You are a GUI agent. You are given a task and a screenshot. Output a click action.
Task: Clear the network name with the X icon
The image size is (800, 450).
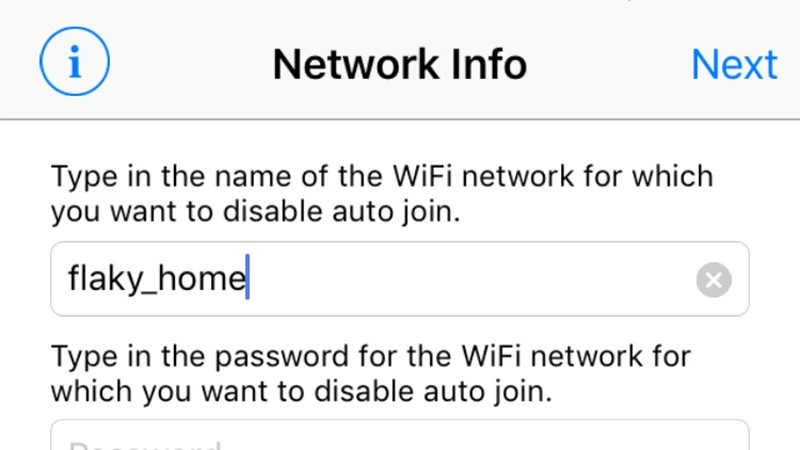click(713, 281)
